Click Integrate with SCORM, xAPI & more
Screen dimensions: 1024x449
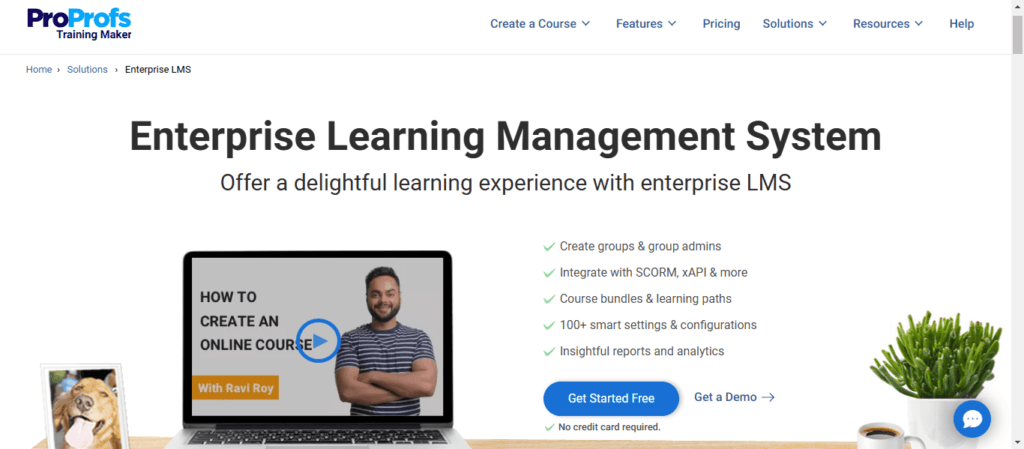pyautogui.click(x=654, y=273)
